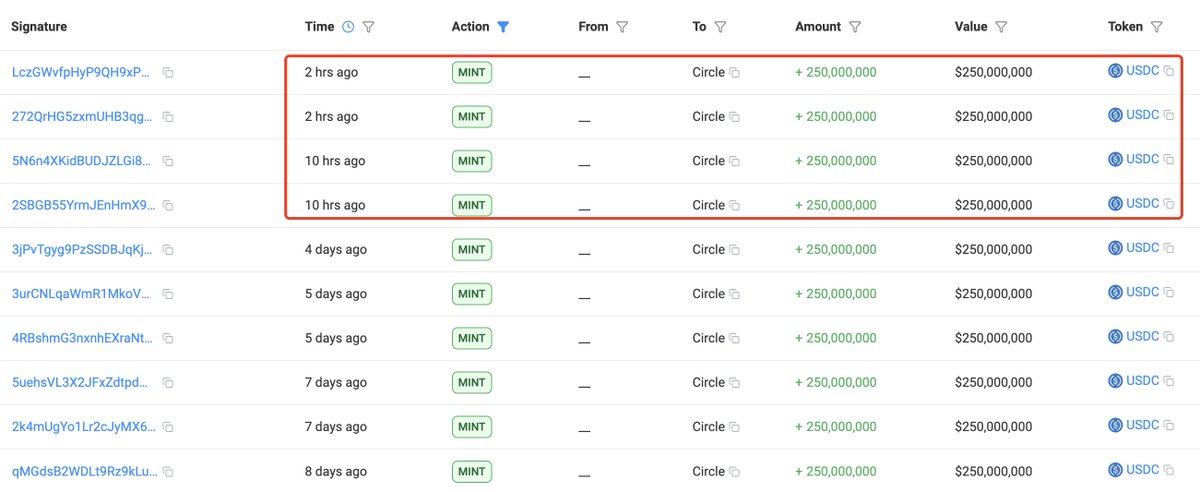Open the Time column filter

368,27
